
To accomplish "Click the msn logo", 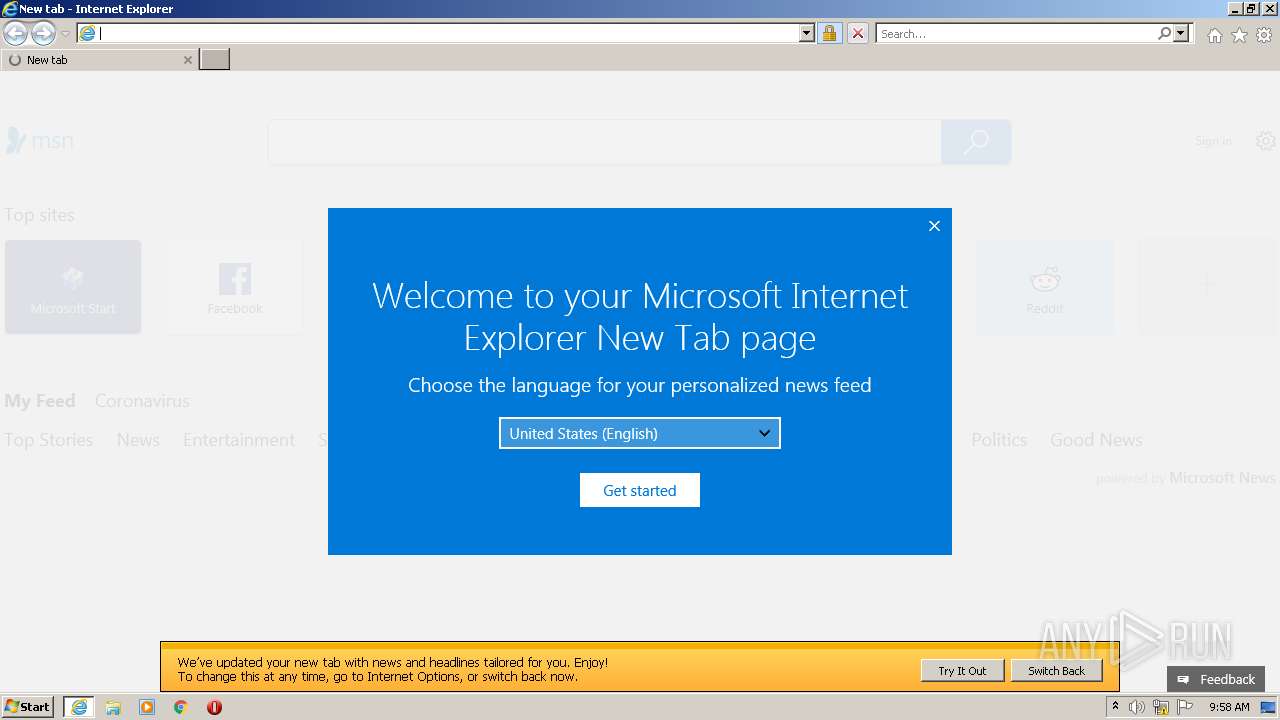I will coord(40,141).
